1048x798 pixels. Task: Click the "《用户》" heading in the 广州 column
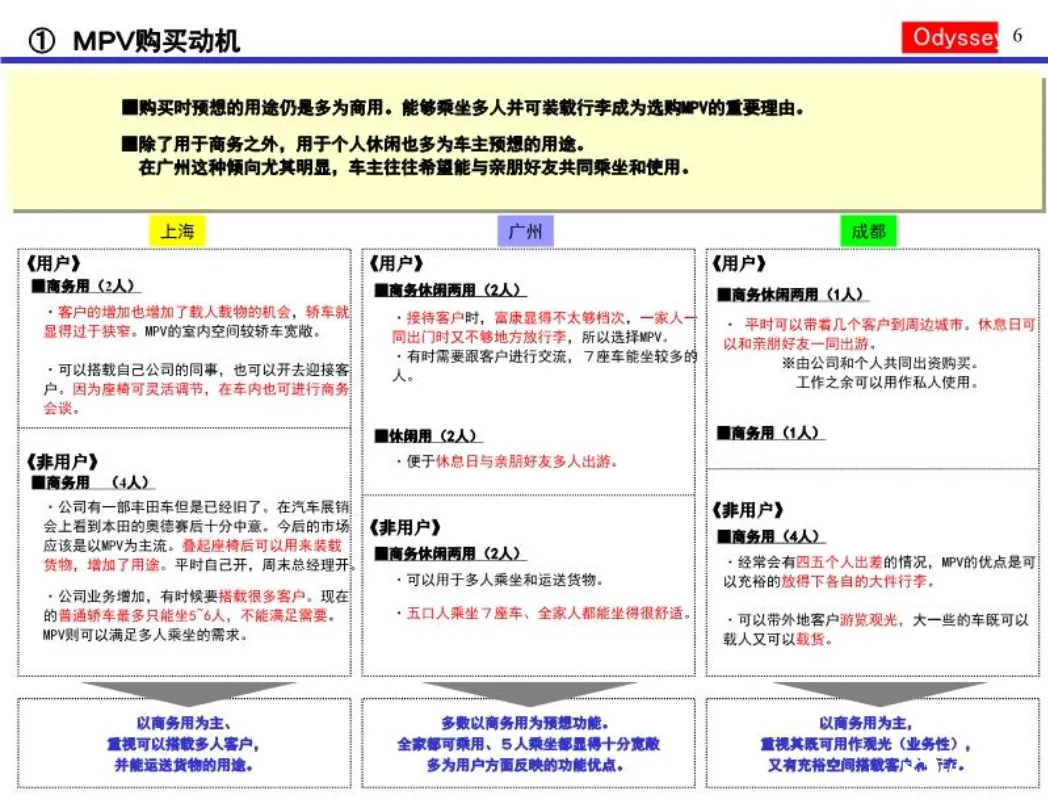(396, 263)
